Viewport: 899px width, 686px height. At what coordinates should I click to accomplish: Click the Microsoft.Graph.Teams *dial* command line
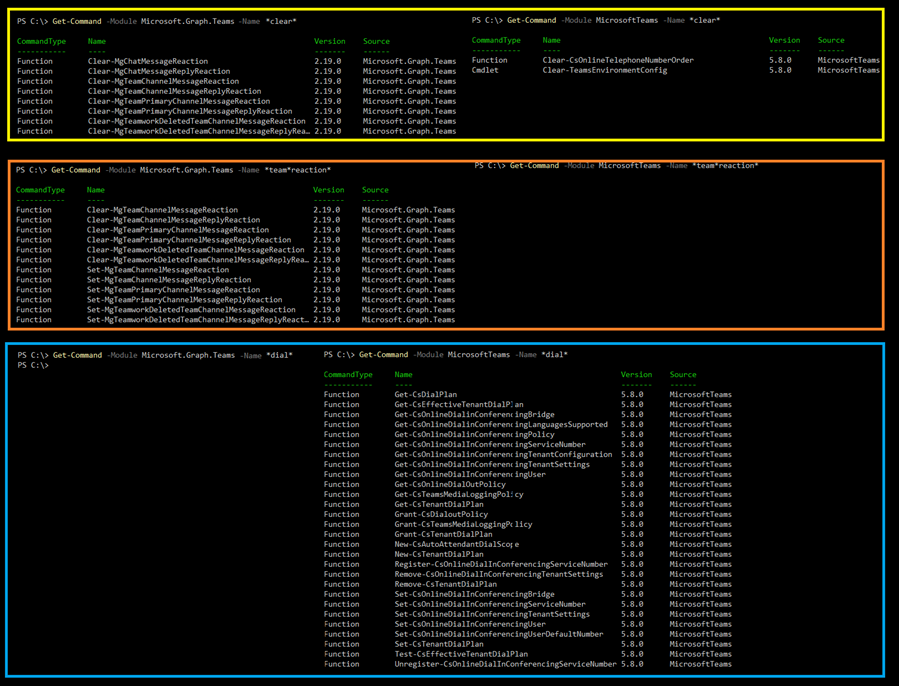155,355
